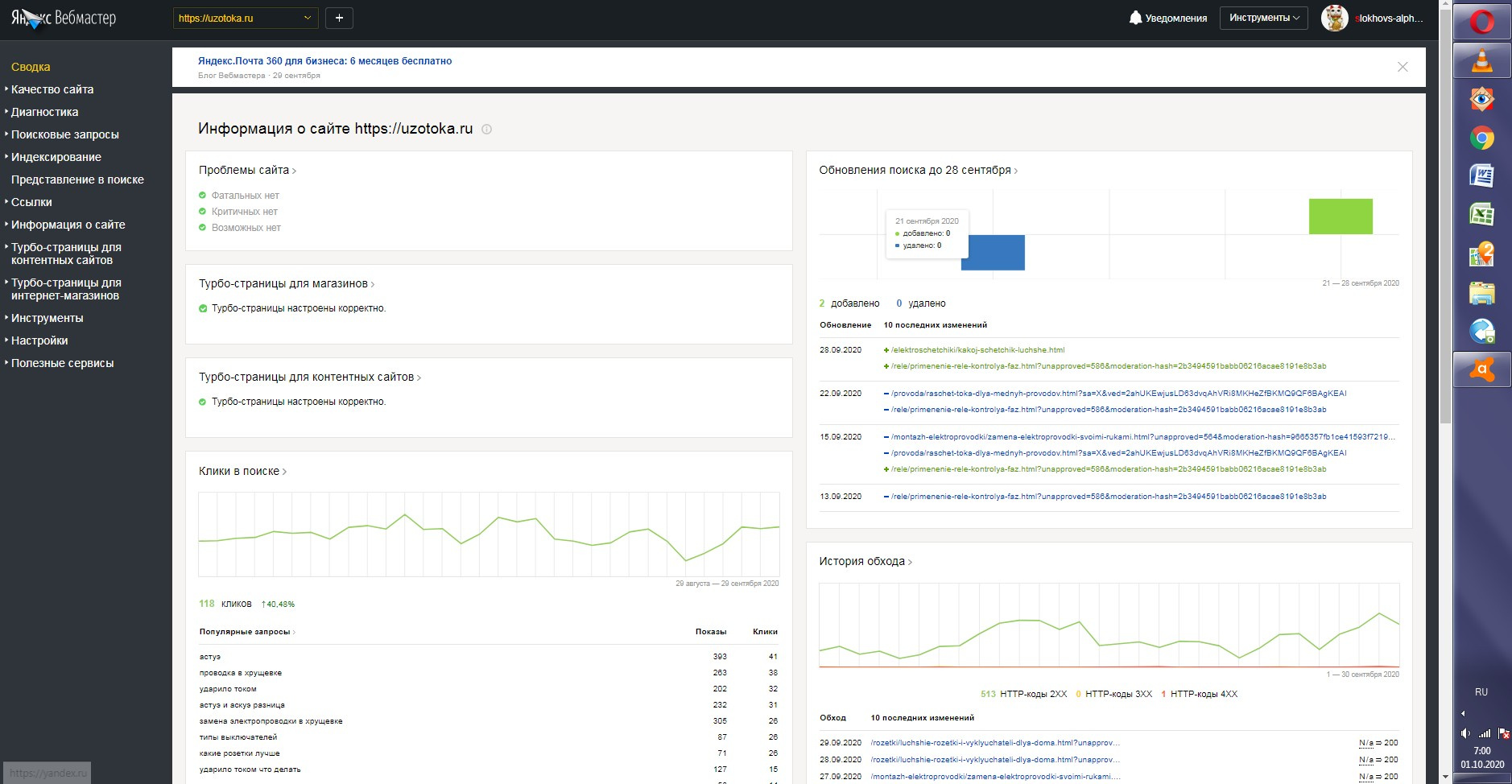Open notifications bell (Уведомления)
The width and height of the screenshot is (1512, 784).
[x=1167, y=18]
